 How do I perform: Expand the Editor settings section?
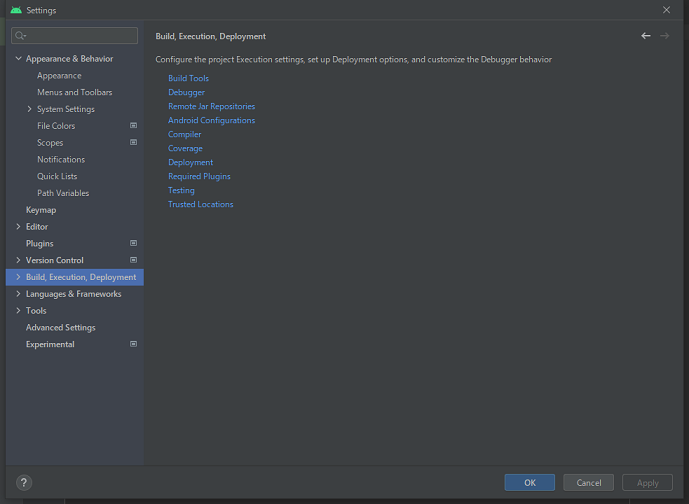tap(18, 227)
